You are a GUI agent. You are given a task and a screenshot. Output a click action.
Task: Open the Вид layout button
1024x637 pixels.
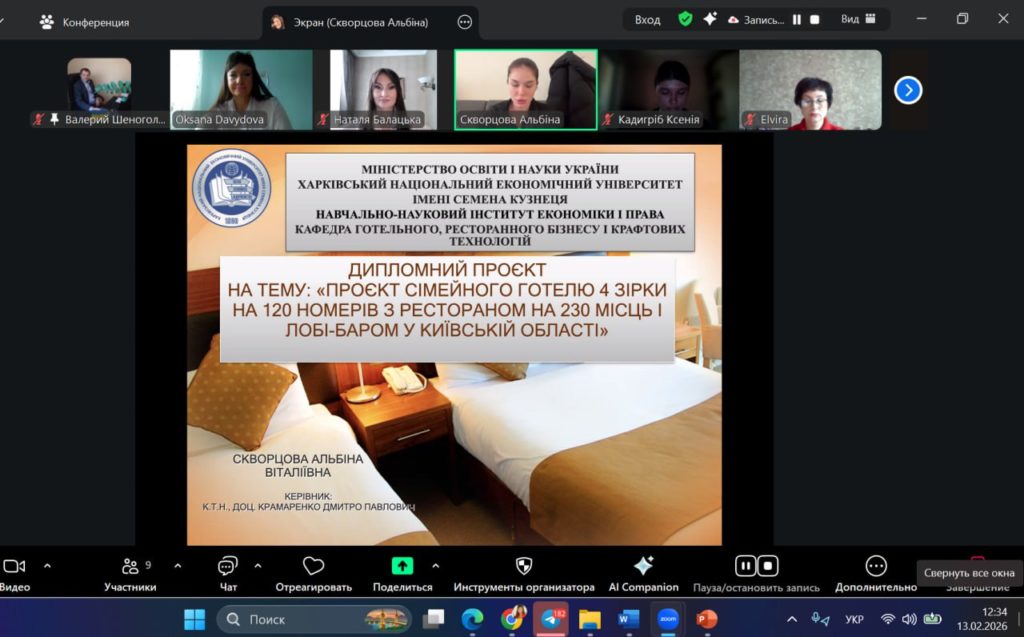pyautogui.click(x=858, y=19)
